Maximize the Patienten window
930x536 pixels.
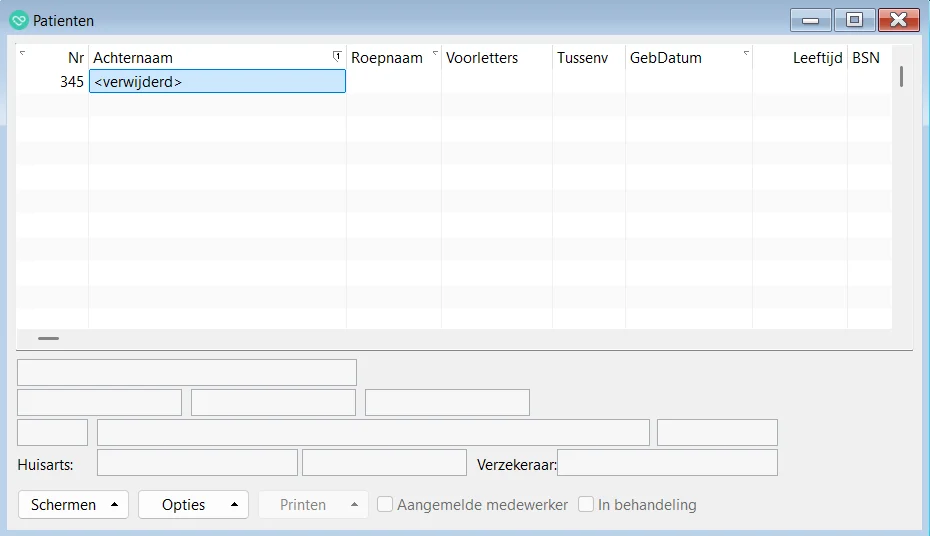tap(854, 20)
